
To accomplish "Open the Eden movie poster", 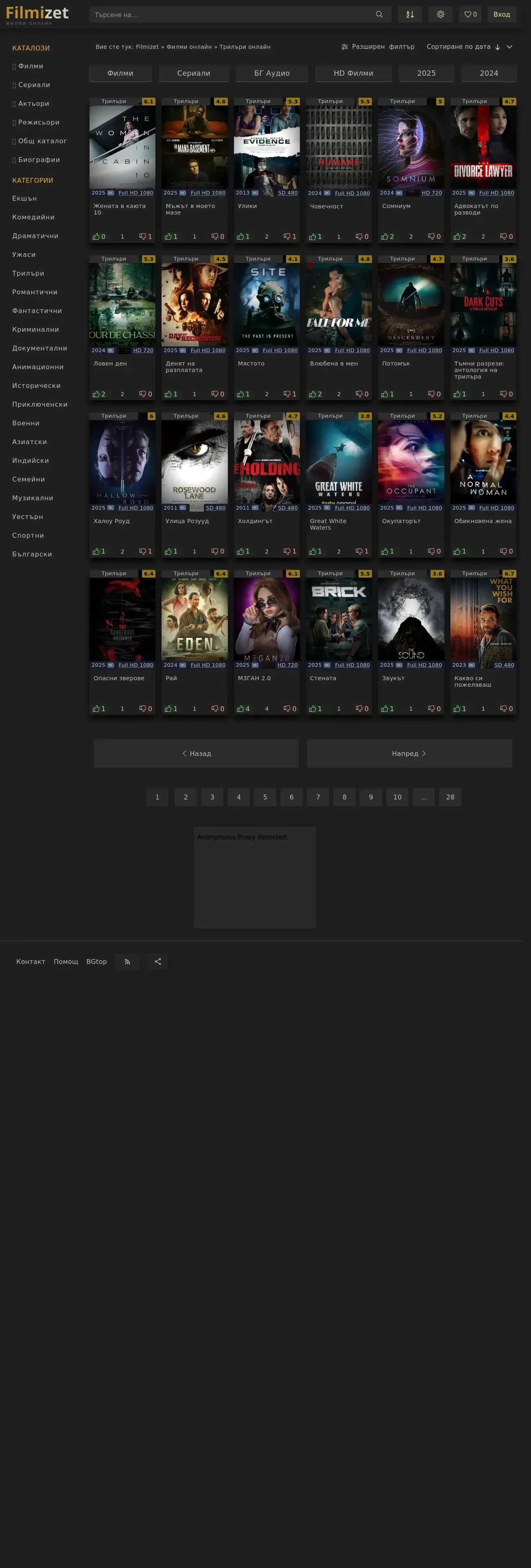I will (194, 619).
